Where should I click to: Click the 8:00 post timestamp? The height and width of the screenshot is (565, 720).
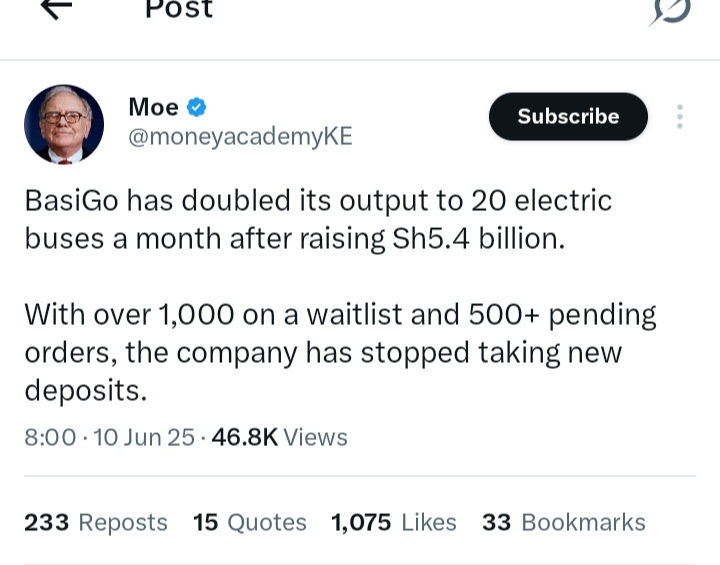tap(50, 437)
